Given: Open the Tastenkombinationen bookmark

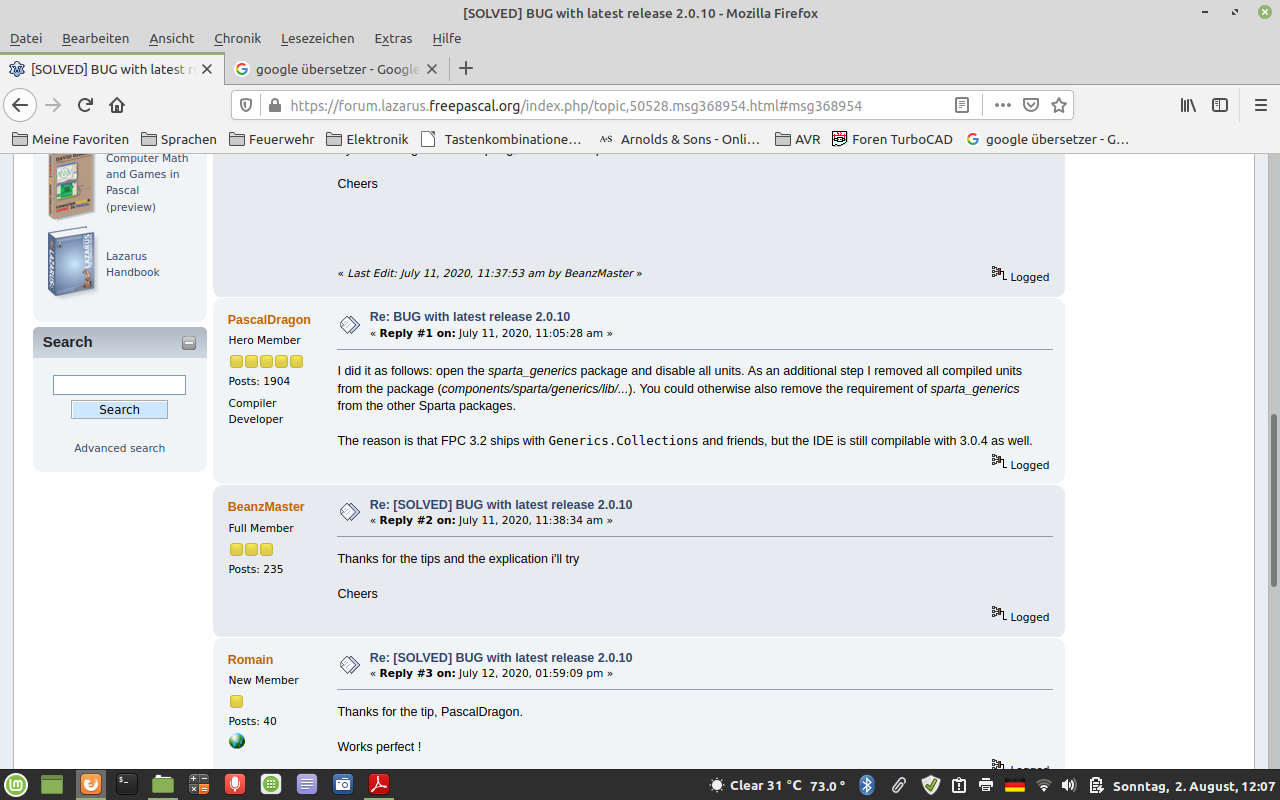Looking at the screenshot, I should (502, 139).
